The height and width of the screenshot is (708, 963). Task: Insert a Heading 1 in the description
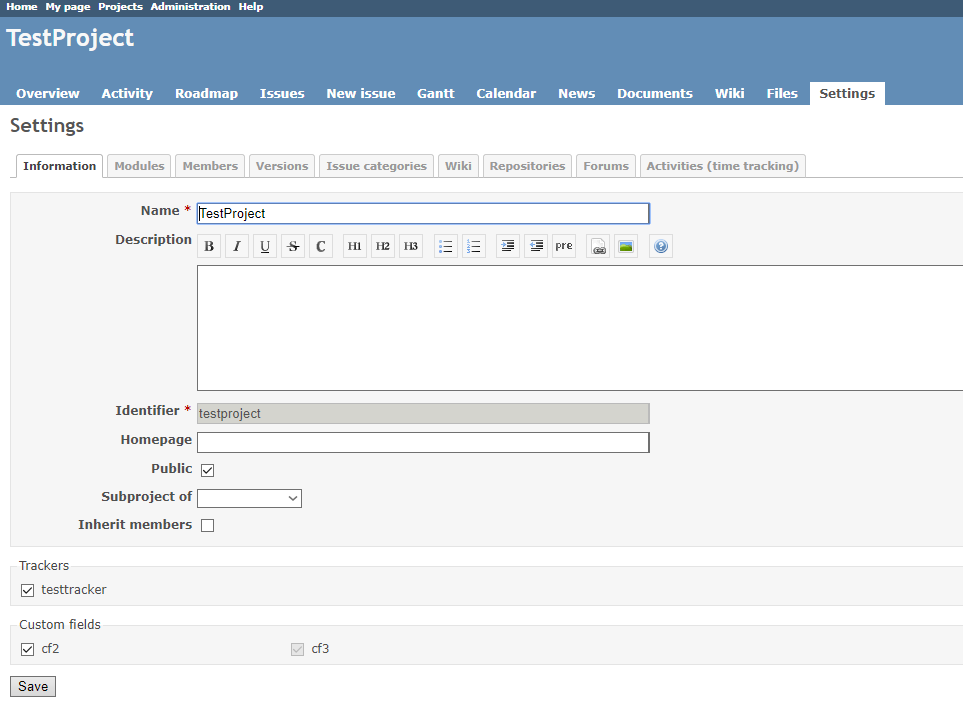pos(353,245)
